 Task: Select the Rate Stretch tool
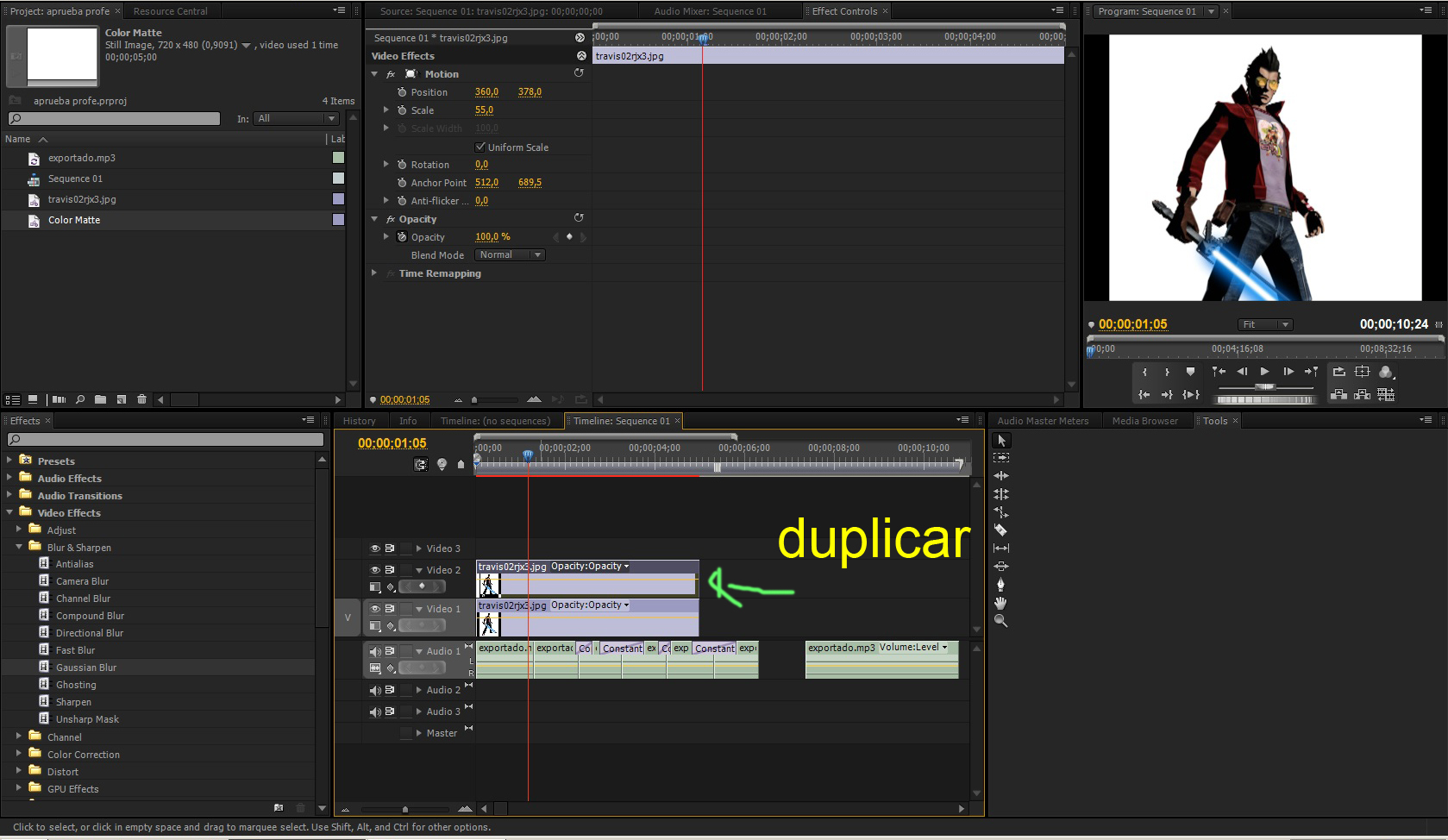pos(1001,512)
